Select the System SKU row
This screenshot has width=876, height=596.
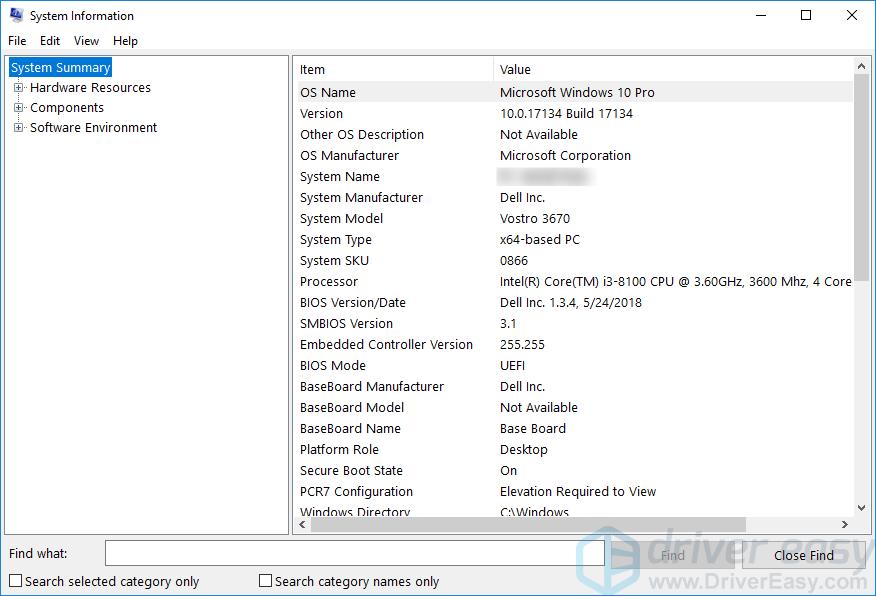click(575, 261)
